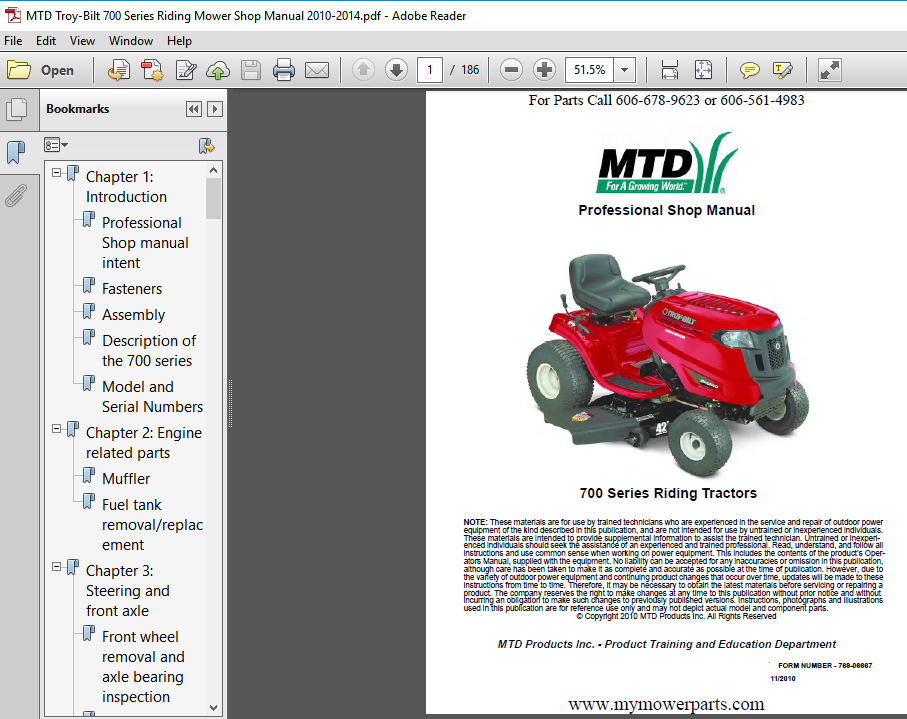Open the File menu
The width and height of the screenshot is (907, 719).
(x=13, y=41)
